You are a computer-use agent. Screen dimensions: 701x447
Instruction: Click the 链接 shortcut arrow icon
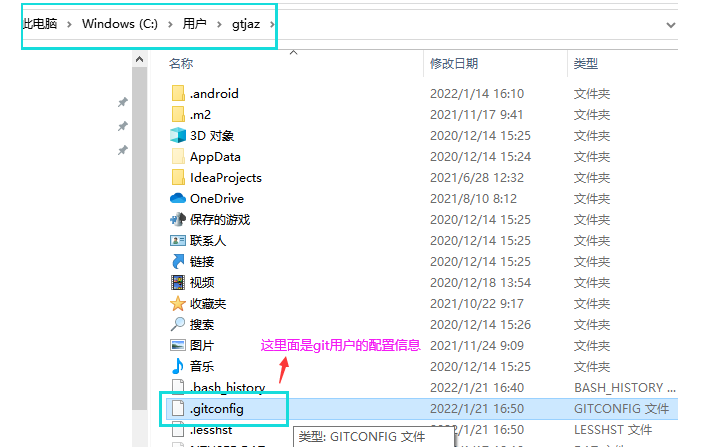[178, 261]
